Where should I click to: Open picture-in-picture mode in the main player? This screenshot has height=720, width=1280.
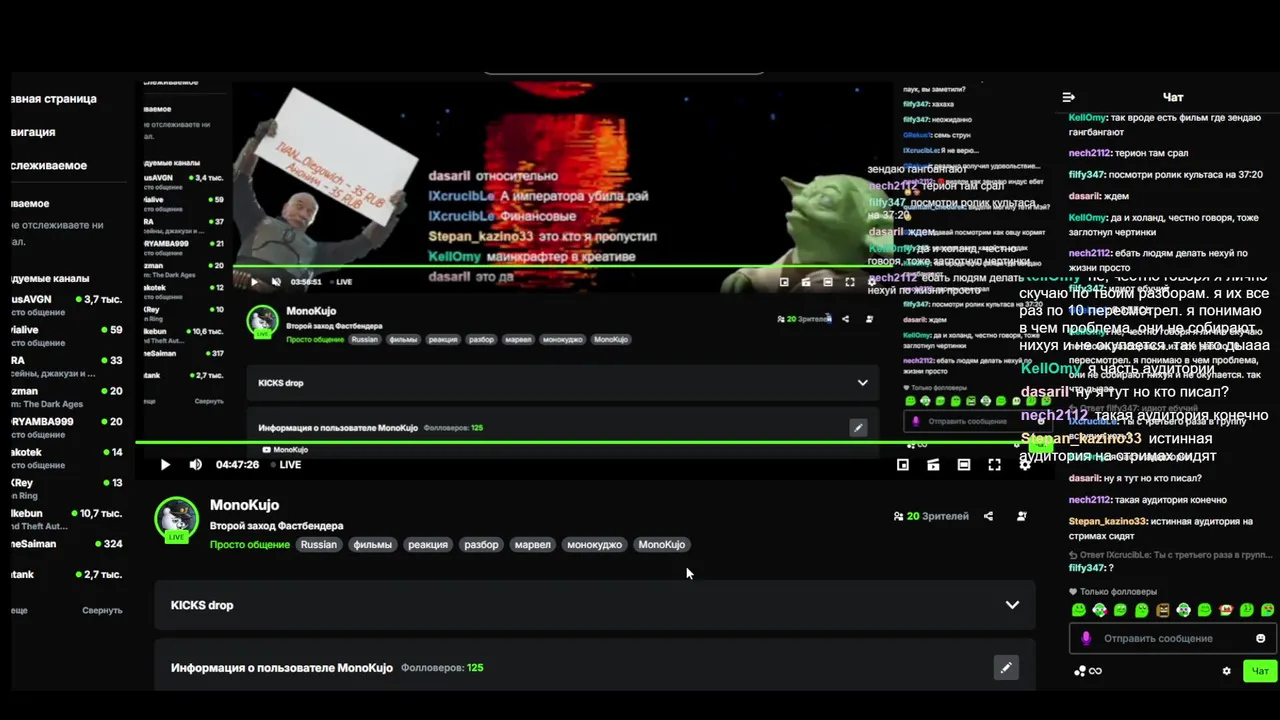902,464
